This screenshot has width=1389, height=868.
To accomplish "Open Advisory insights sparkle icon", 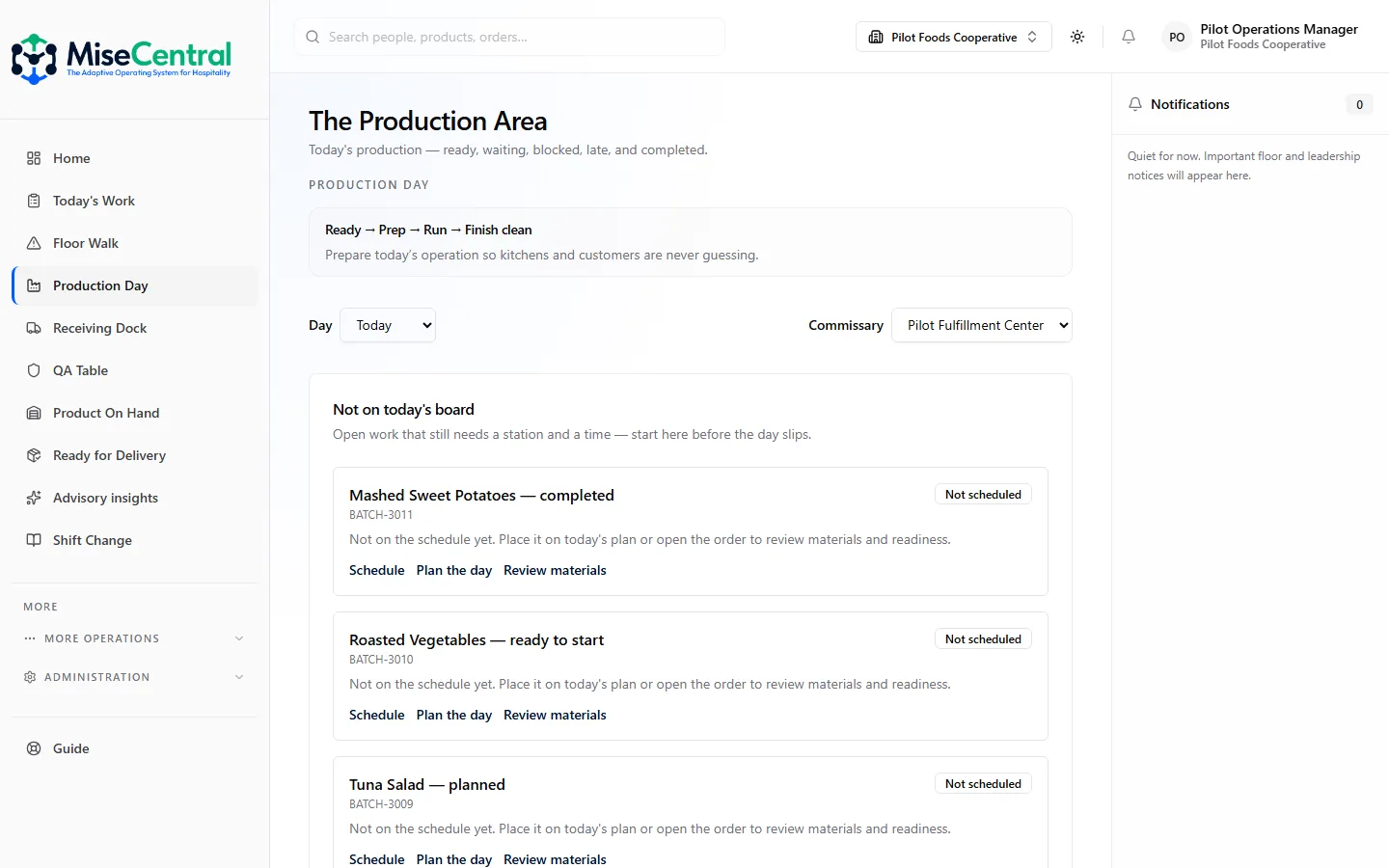I will coord(34,498).
